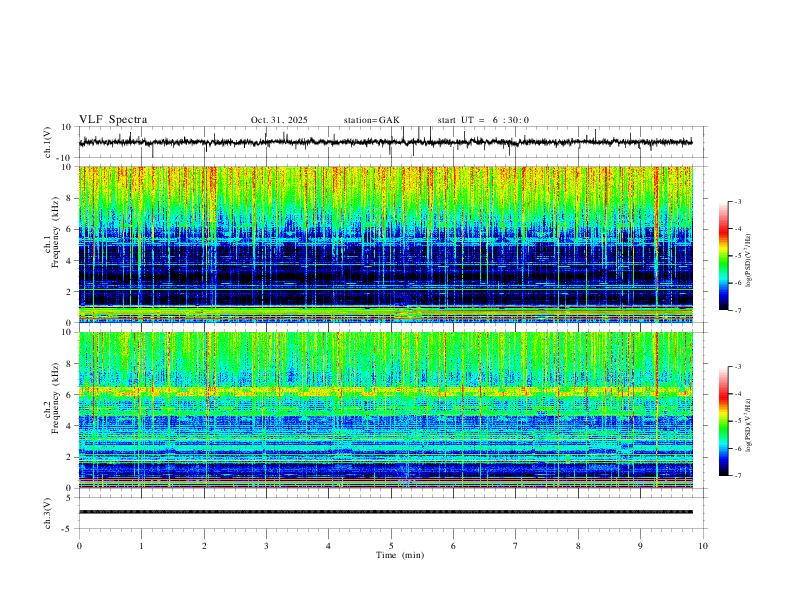Screen dimensions: 792x612
Task: Click time axis tick label "1"
Action: pos(141,546)
